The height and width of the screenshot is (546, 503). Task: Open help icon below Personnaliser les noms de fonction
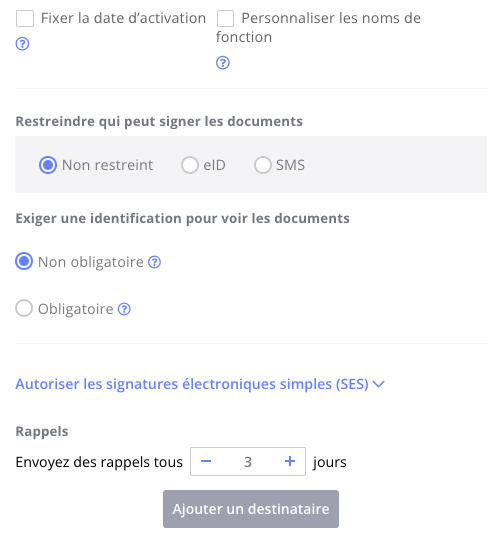click(x=223, y=63)
